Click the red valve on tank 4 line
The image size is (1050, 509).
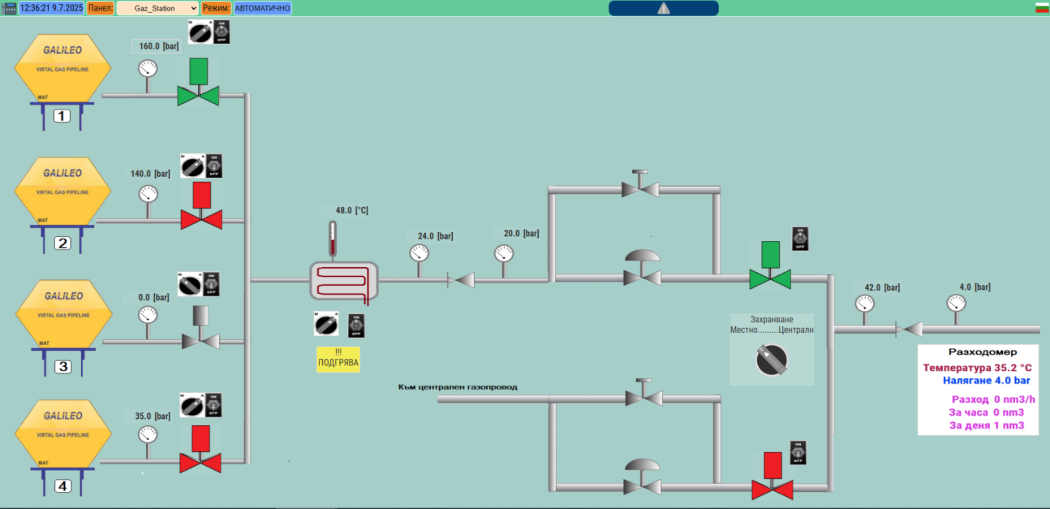pyautogui.click(x=200, y=449)
